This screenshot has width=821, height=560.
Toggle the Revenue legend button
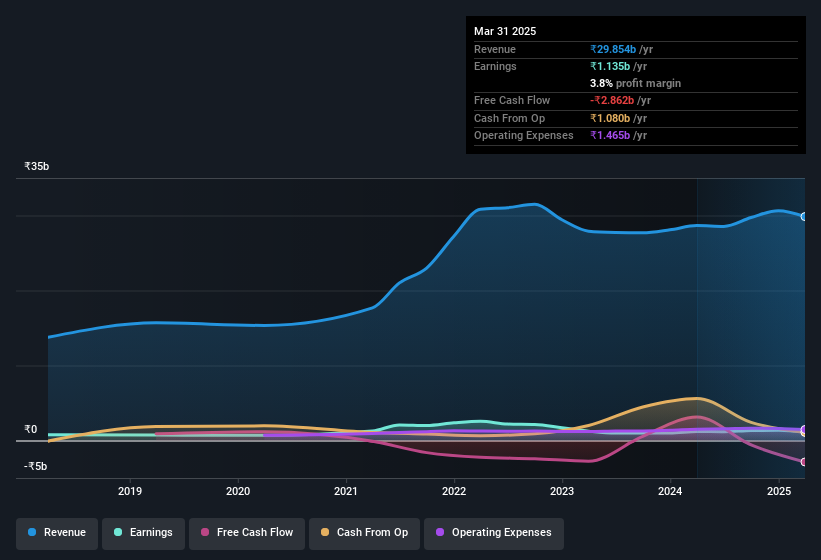click(x=57, y=533)
